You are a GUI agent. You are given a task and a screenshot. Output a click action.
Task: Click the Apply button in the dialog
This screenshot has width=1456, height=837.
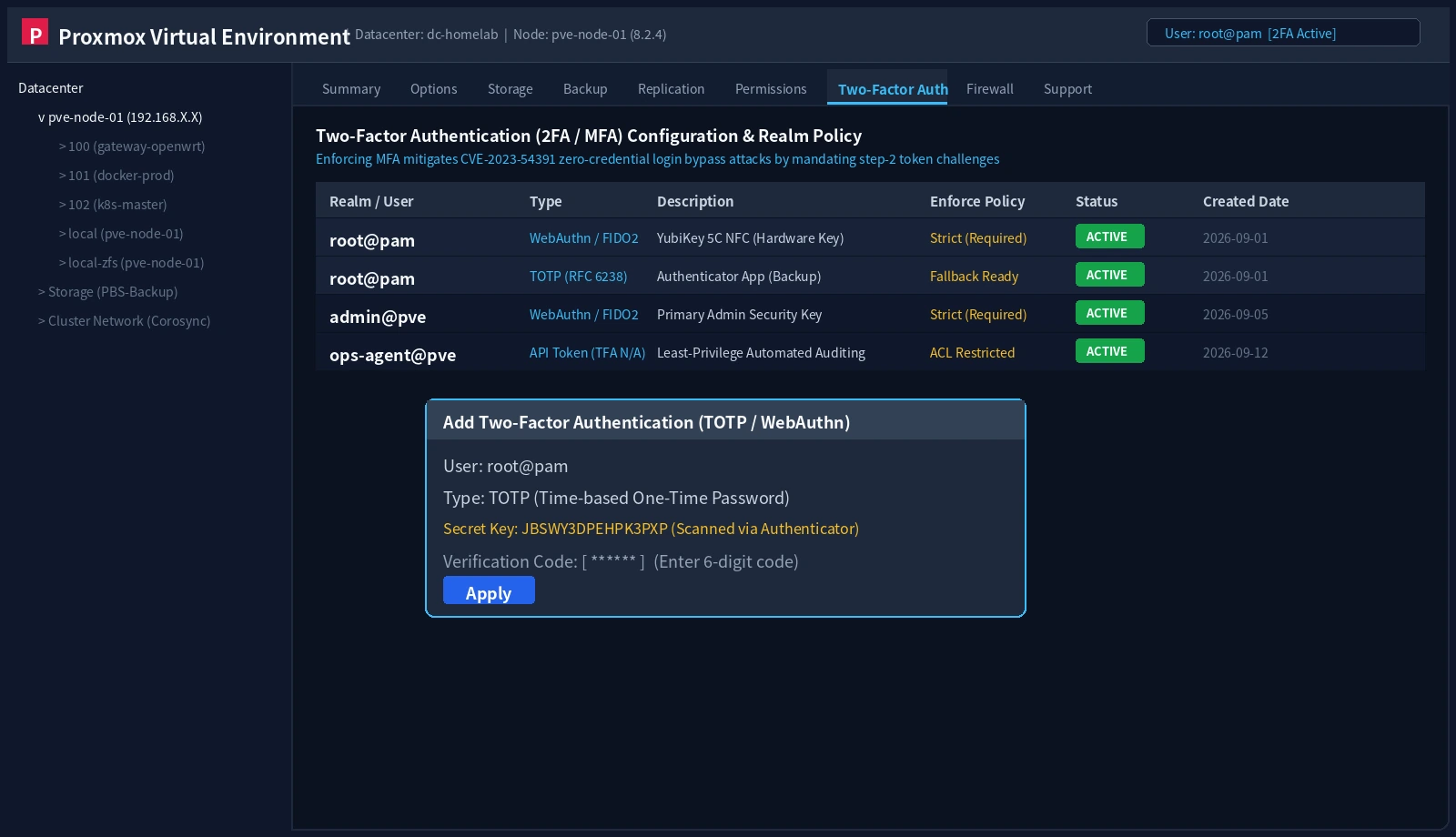[x=489, y=590]
